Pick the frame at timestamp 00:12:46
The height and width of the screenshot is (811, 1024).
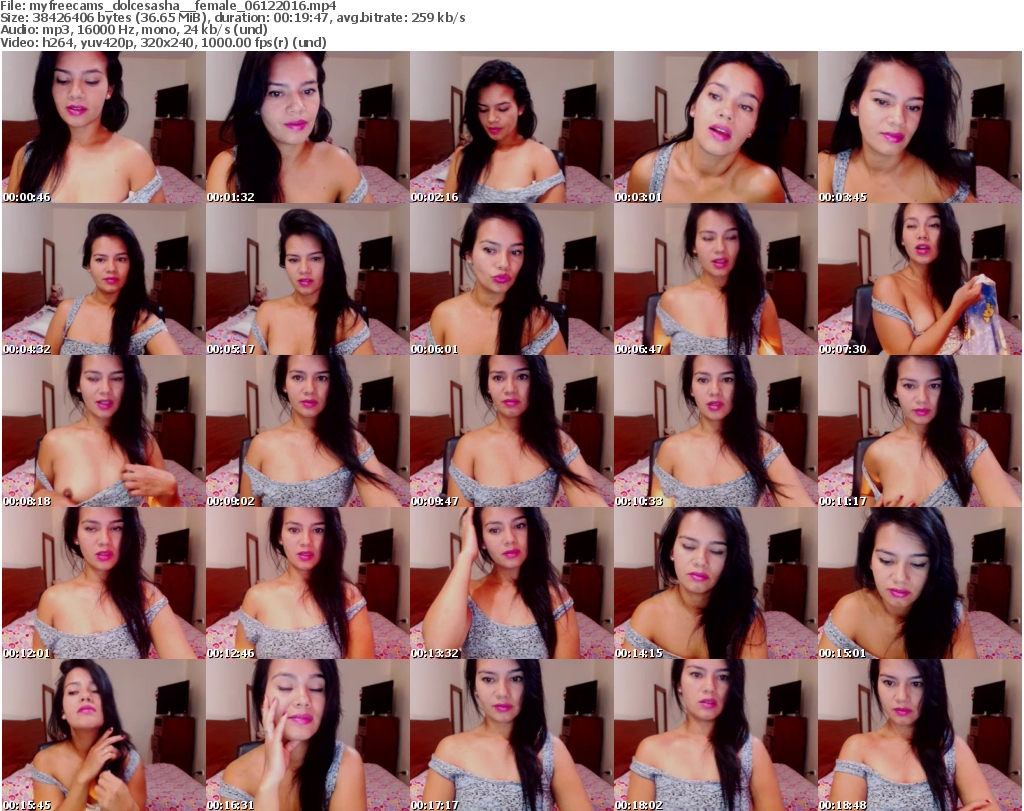tap(308, 584)
